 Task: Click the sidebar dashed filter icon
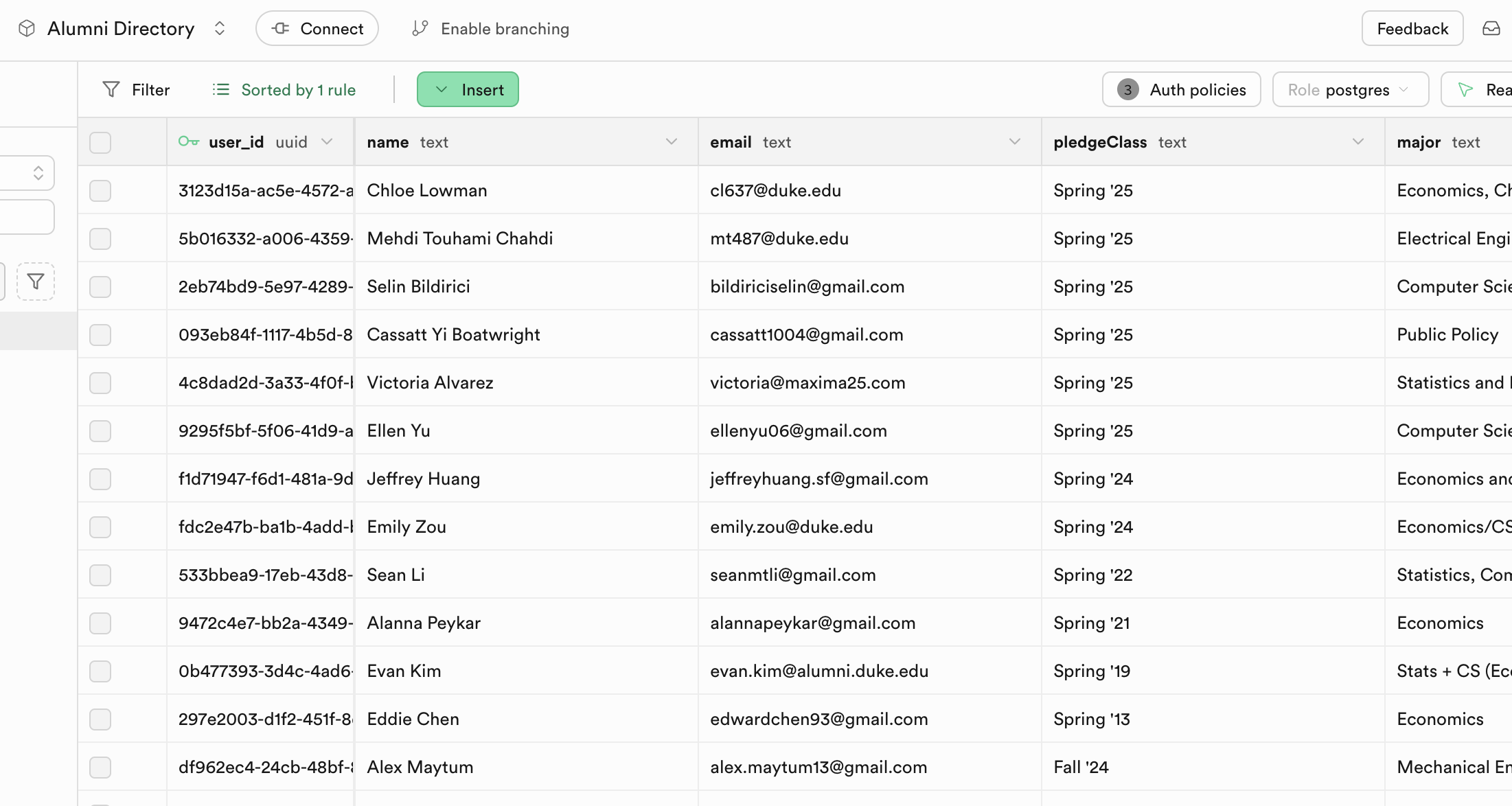tap(36, 281)
